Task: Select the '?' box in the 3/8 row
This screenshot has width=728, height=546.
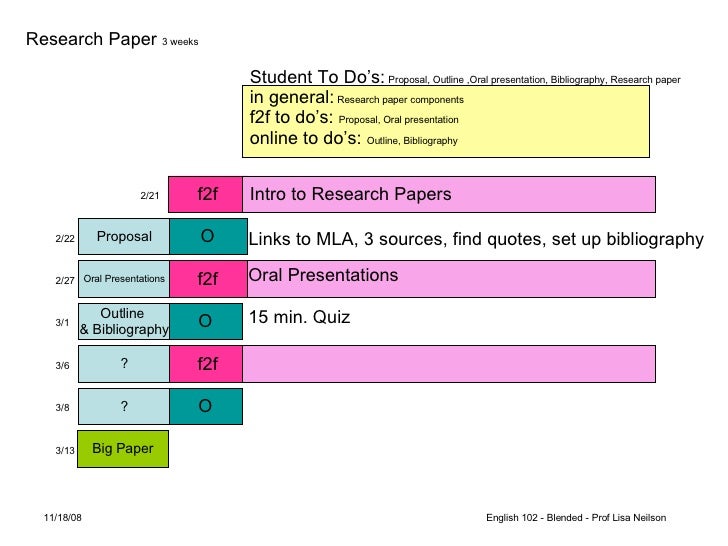Action: [124, 406]
